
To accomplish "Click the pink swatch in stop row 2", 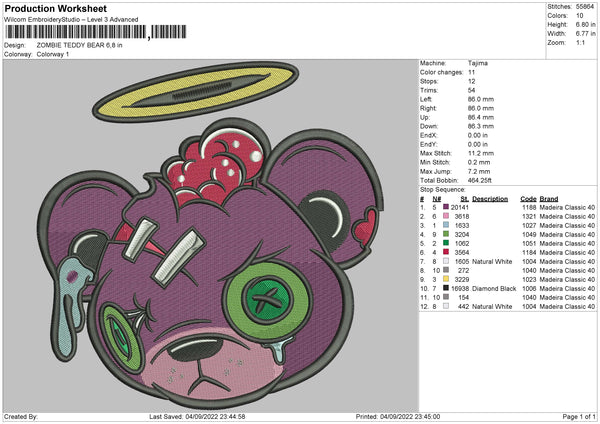I will pyautogui.click(x=445, y=216).
